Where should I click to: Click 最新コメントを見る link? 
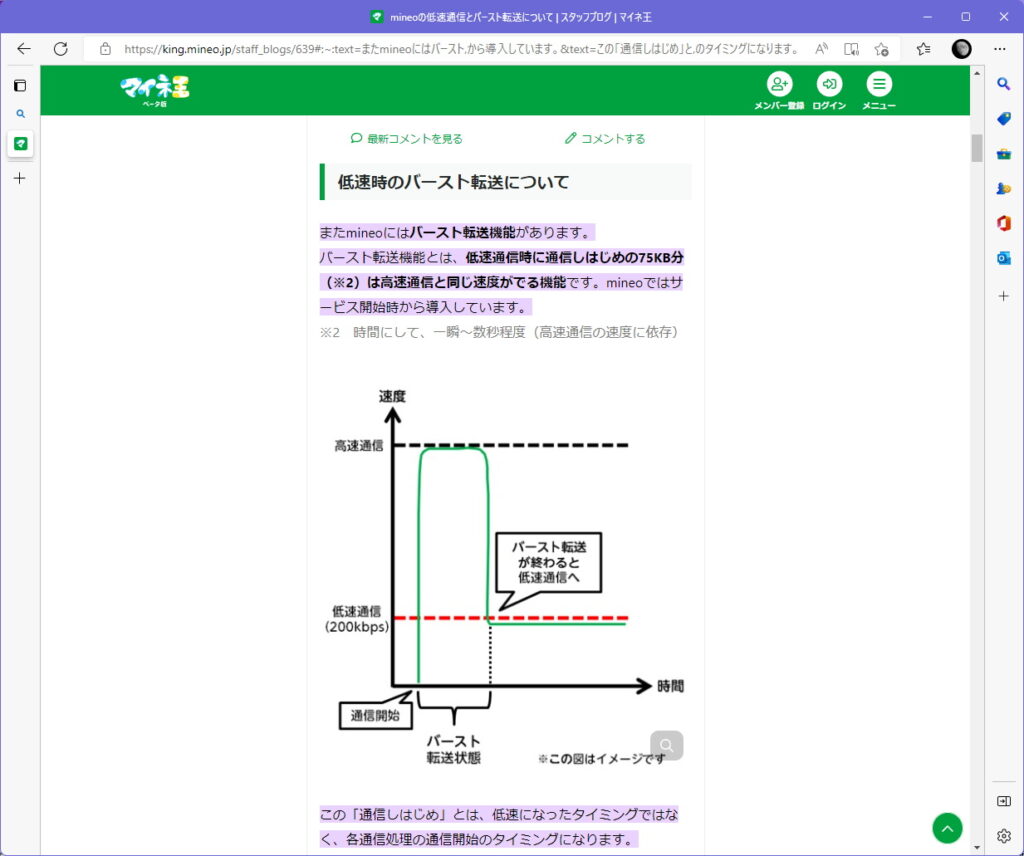click(x=406, y=138)
